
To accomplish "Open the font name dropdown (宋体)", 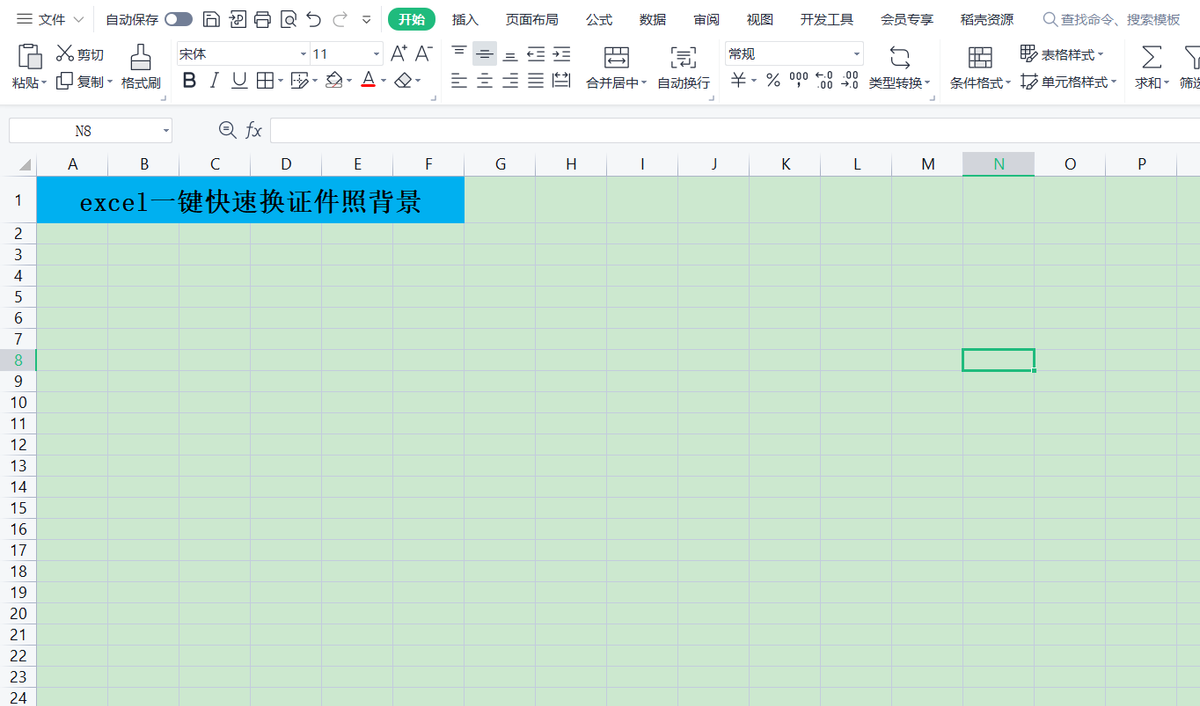I will 303,54.
